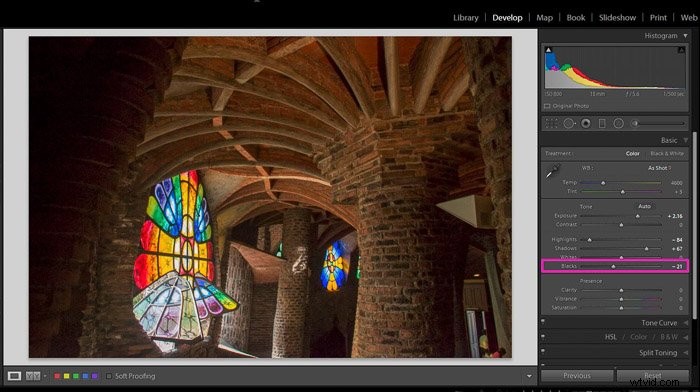The height and width of the screenshot is (392, 700).
Task: Click the Clarity slider handle
Action: click(x=621, y=291)
